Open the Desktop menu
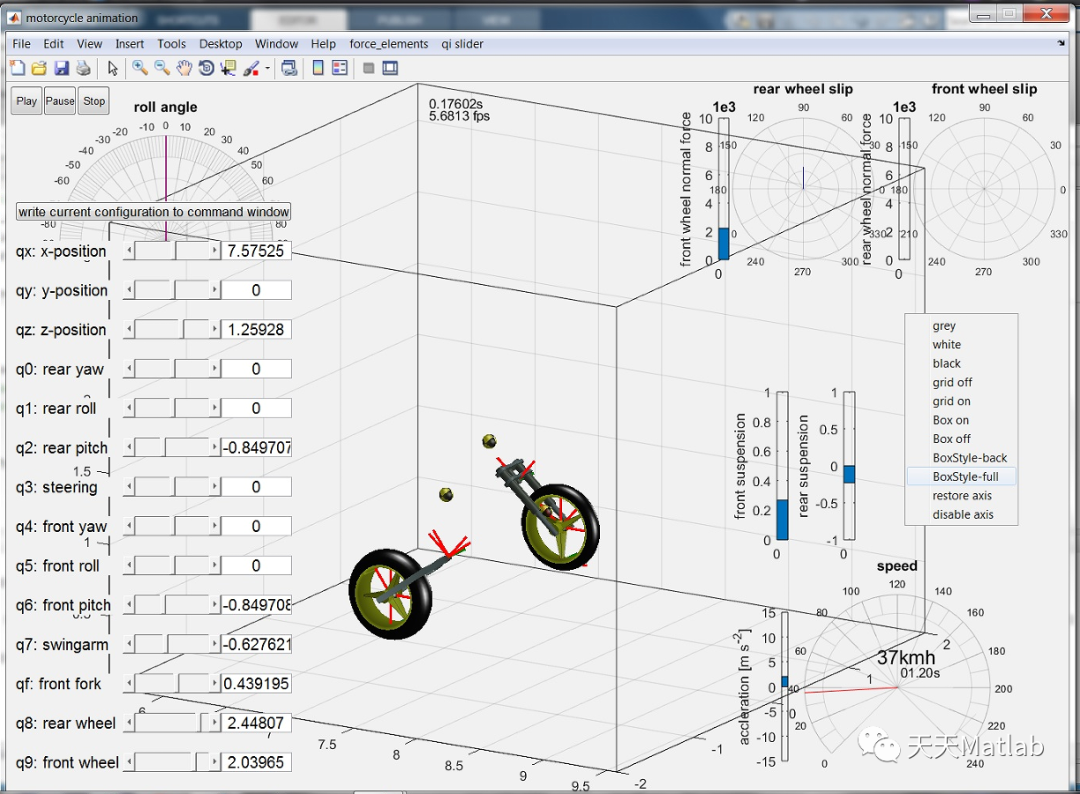 (x=220, y=44)
